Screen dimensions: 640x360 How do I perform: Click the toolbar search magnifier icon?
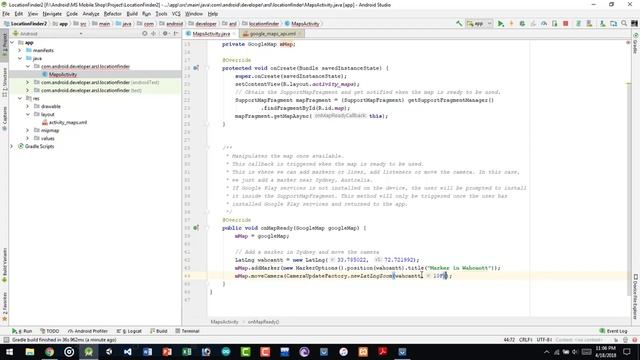click(x=624, y=24)
